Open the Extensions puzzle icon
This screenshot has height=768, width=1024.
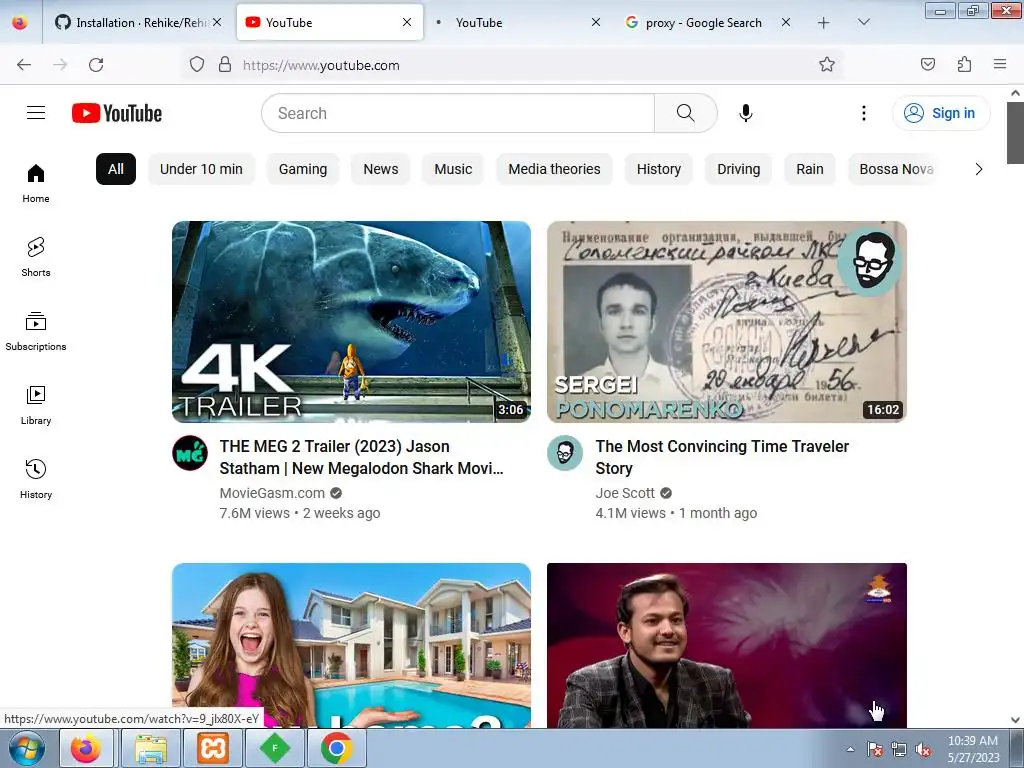[964, 64]
